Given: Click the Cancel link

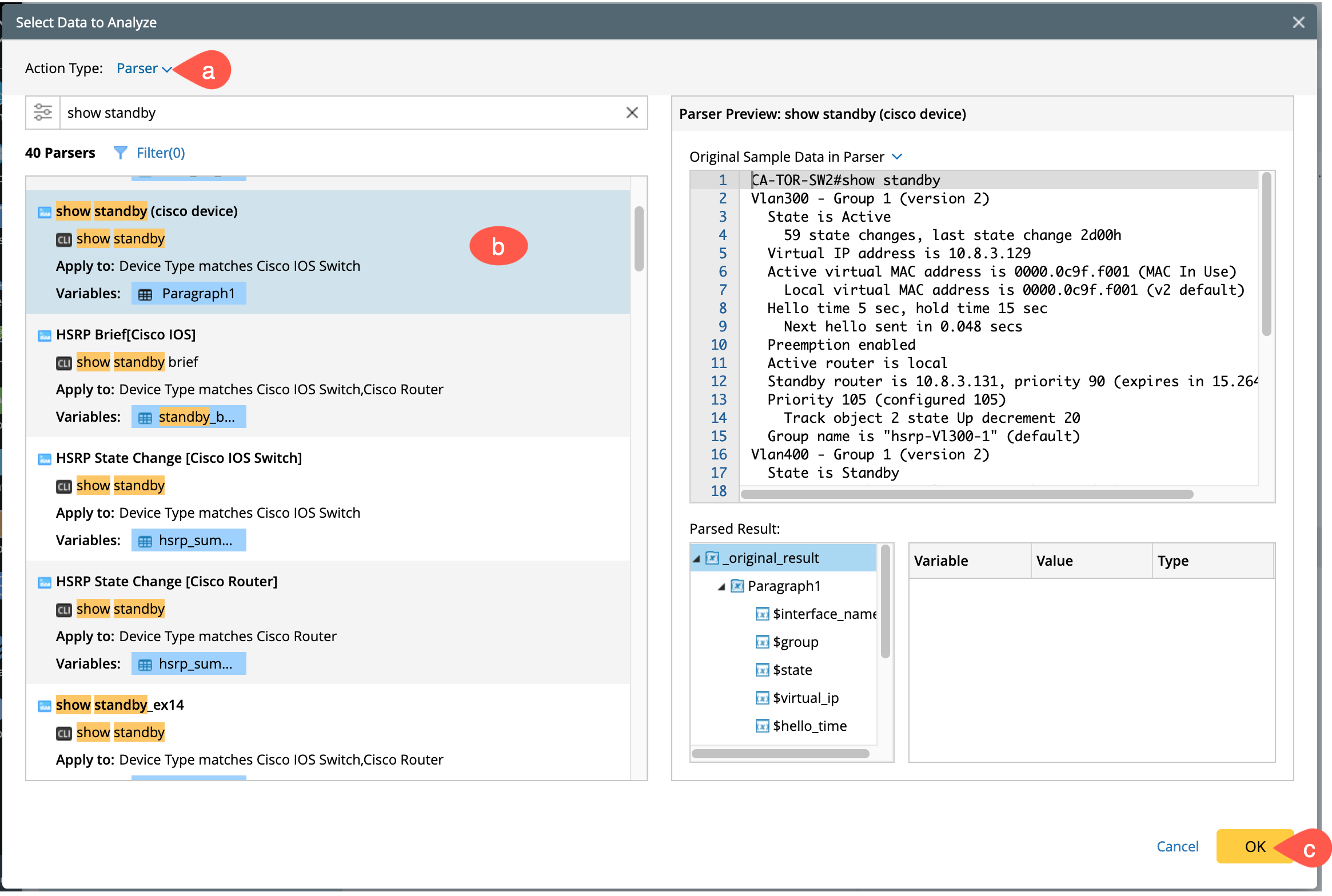Looking at the screenshot, I should point(1177,846).
